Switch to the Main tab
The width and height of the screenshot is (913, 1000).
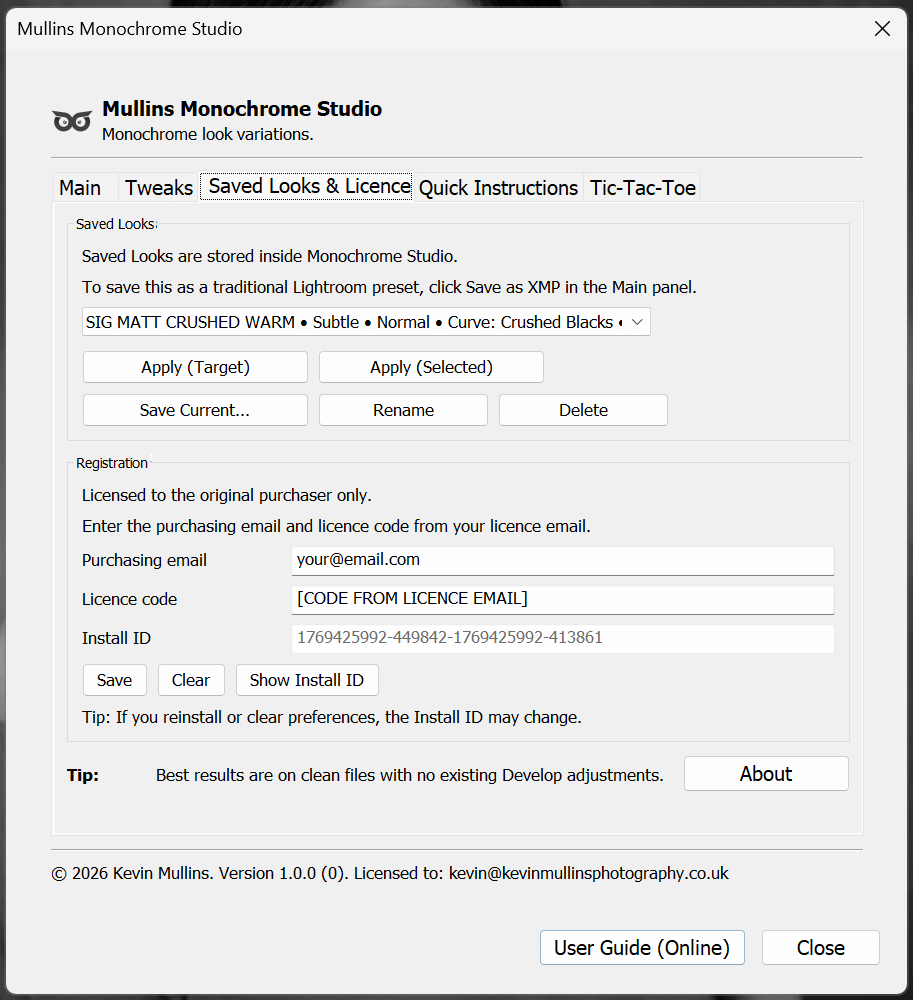(x=80, y=187)
